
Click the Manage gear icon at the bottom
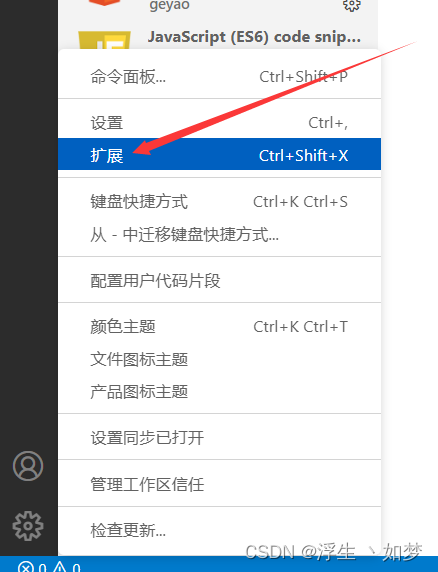[x=28, y=526]
